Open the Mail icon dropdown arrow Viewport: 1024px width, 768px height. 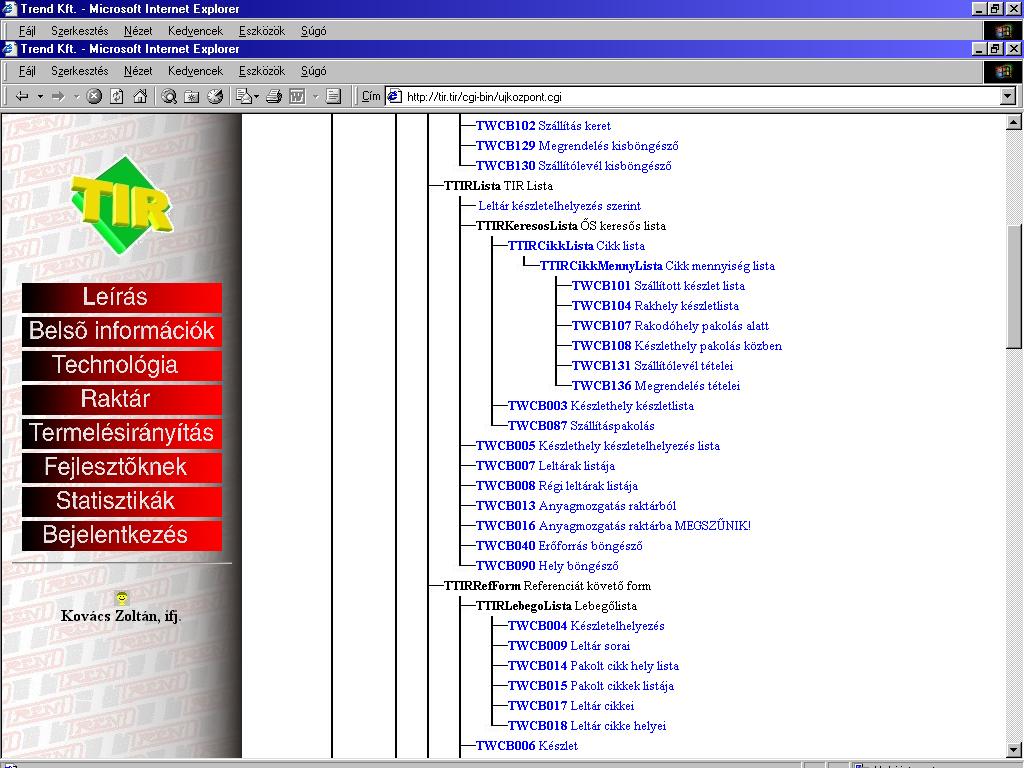click(257, 97)
